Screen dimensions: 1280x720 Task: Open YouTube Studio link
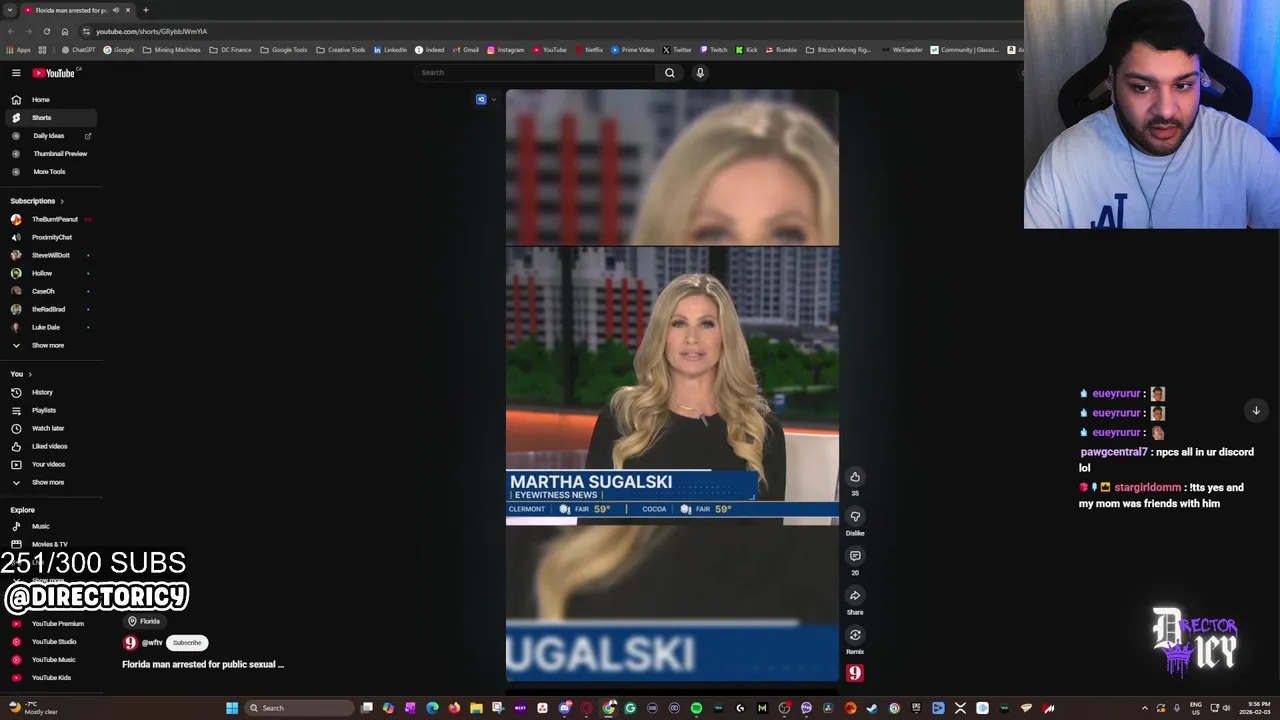point(53,642)
